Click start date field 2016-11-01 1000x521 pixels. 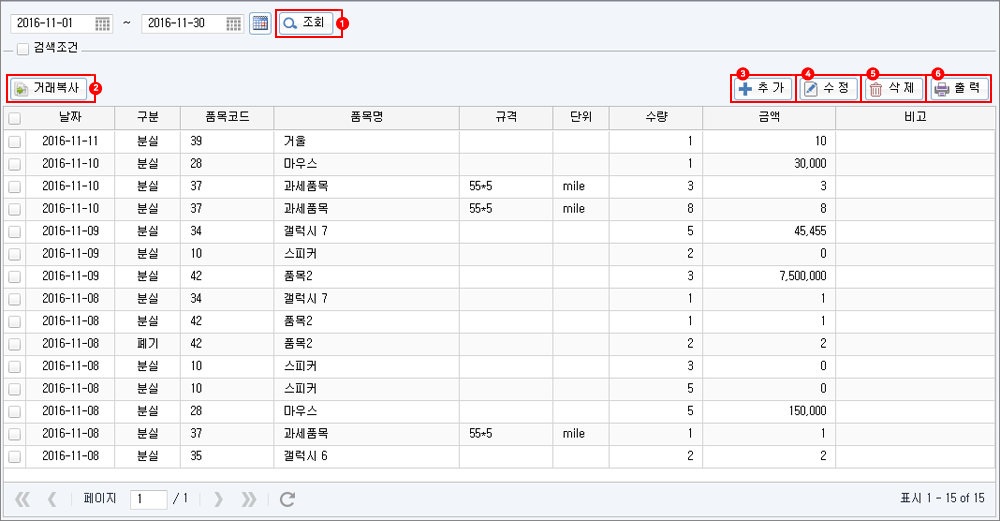pyautogui.click(x=52, y=24)
